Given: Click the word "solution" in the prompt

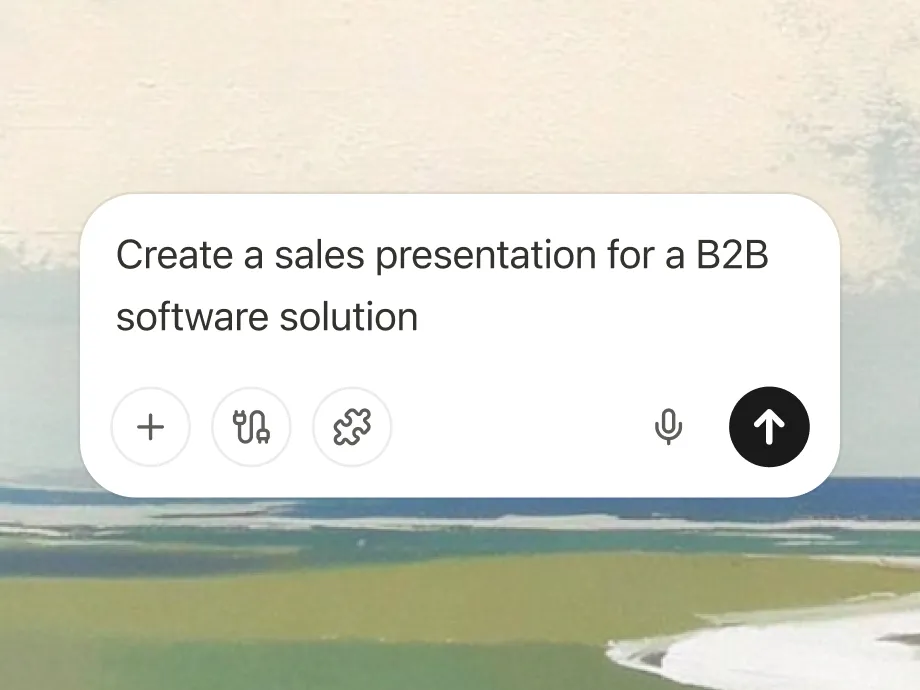Looking at the screenshot, I should coord(349,317).
